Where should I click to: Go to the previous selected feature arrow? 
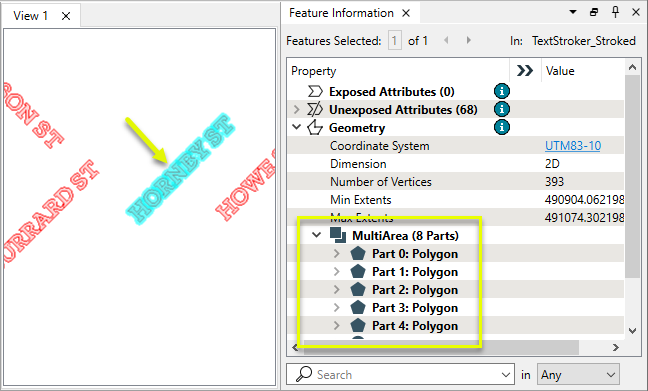tap(446, 41)
